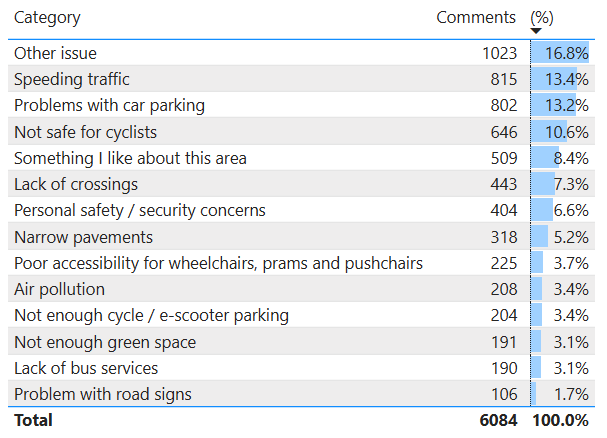Select the 'Other issue' row
The image size is (607, 438).
tap(55, 53)
